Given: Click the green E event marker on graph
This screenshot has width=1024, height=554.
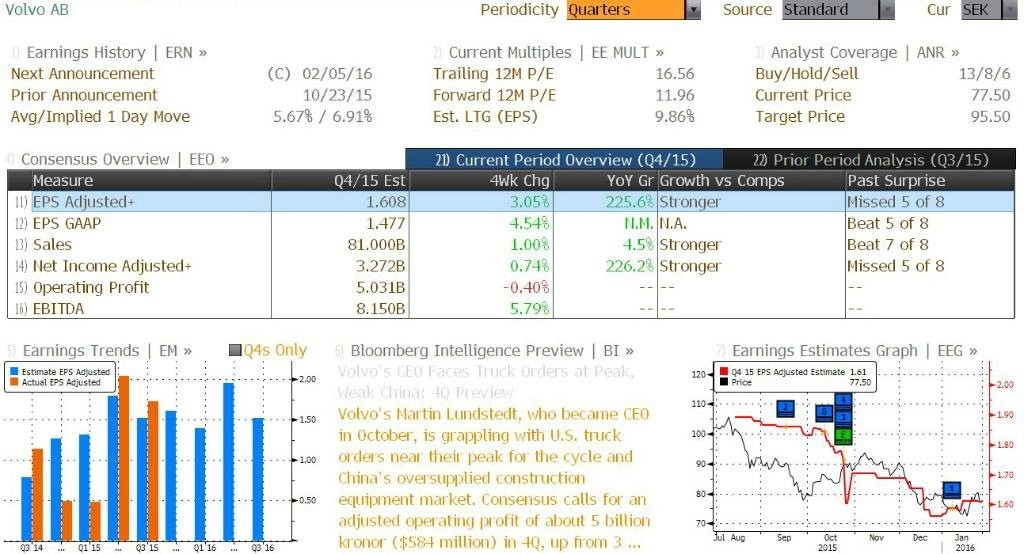Looking at the screenshot, I should pos(843,435).
